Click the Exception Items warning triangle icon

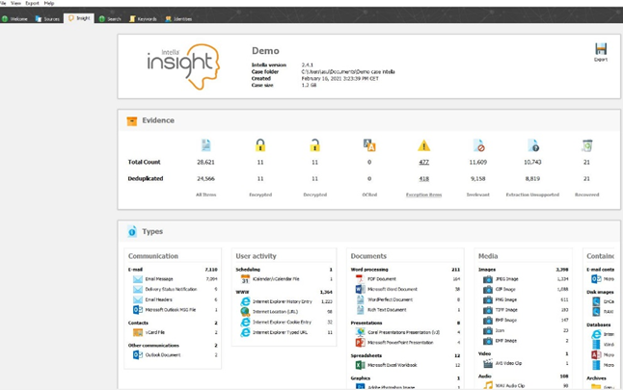coord(424,146)
